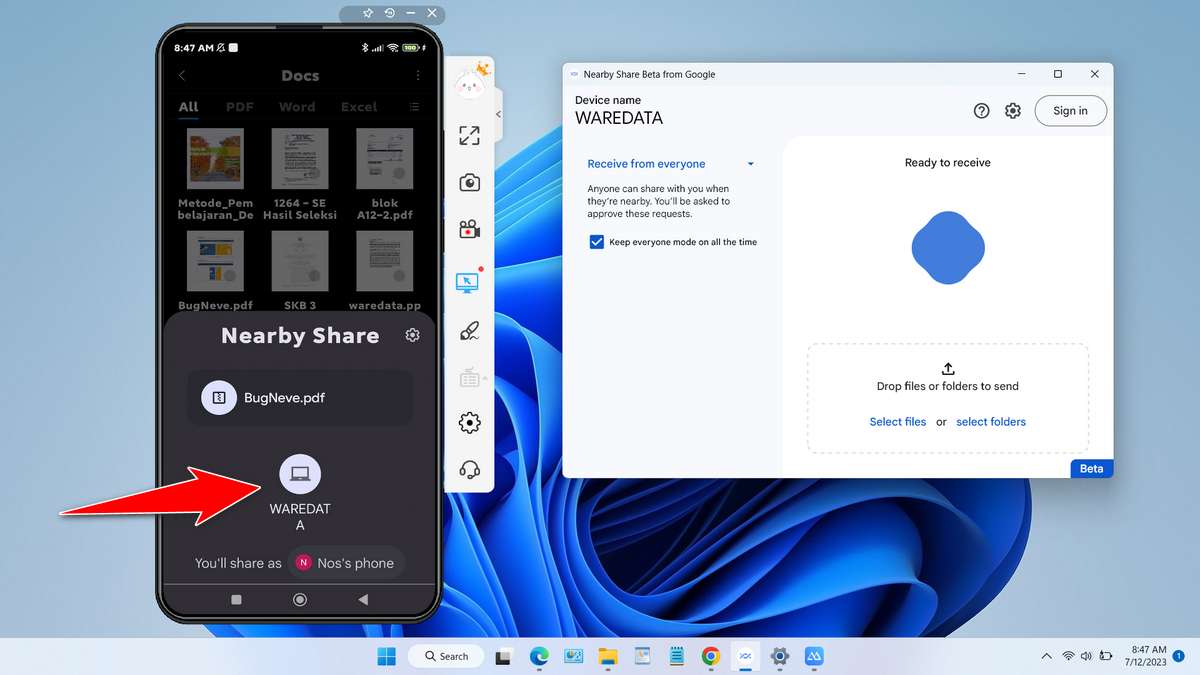Click the WAREDATA device name text
Screen dimensions: 1200x675
click(x=619, y=118)
